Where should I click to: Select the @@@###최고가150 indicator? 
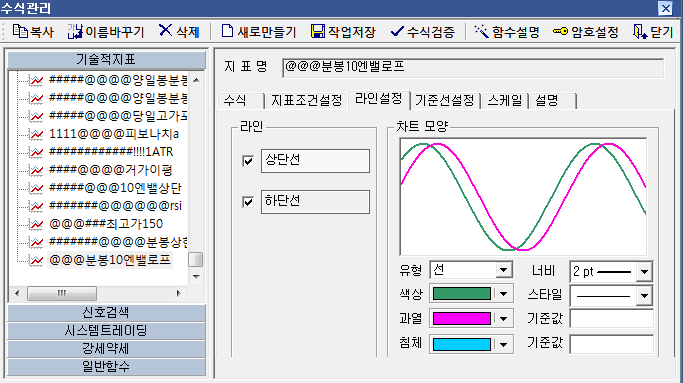pos(106,224)
